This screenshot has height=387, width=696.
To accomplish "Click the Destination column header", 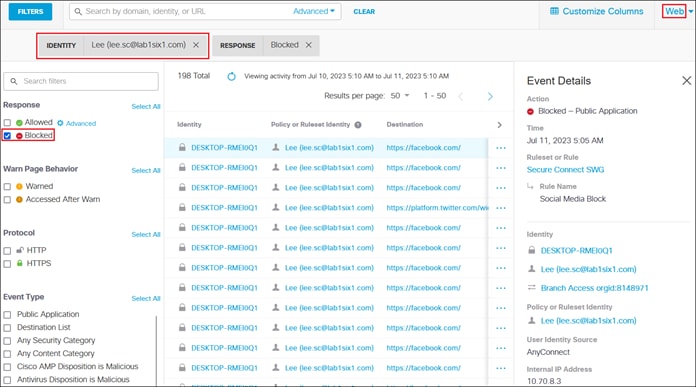I will 404,125.
